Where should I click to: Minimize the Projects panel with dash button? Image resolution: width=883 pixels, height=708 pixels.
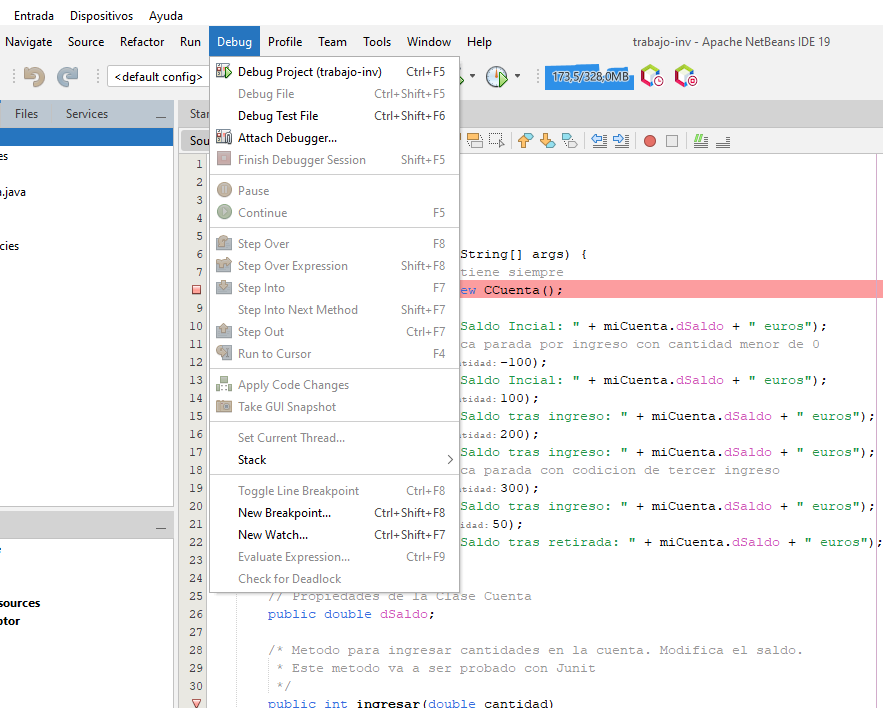(x=161, y=116)
